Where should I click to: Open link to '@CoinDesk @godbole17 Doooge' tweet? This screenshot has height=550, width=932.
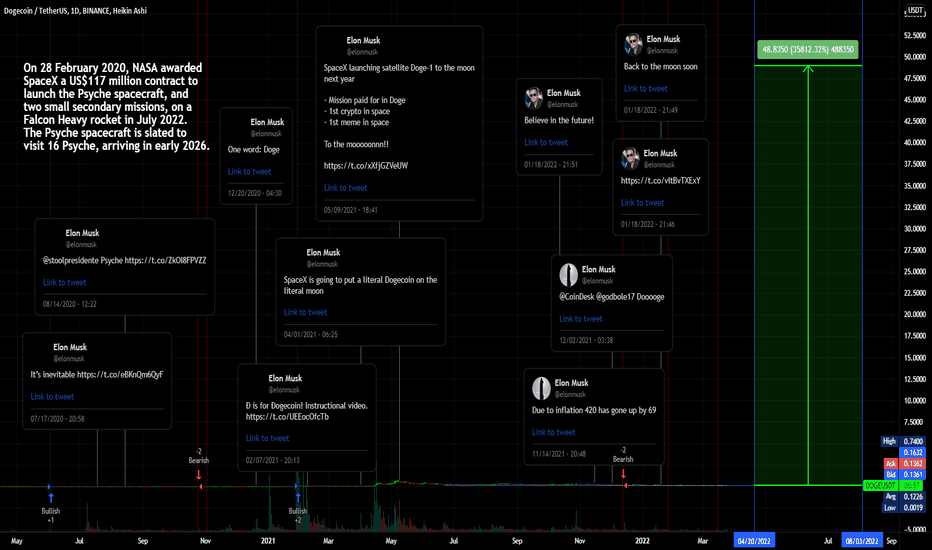(x=581, y=319)
